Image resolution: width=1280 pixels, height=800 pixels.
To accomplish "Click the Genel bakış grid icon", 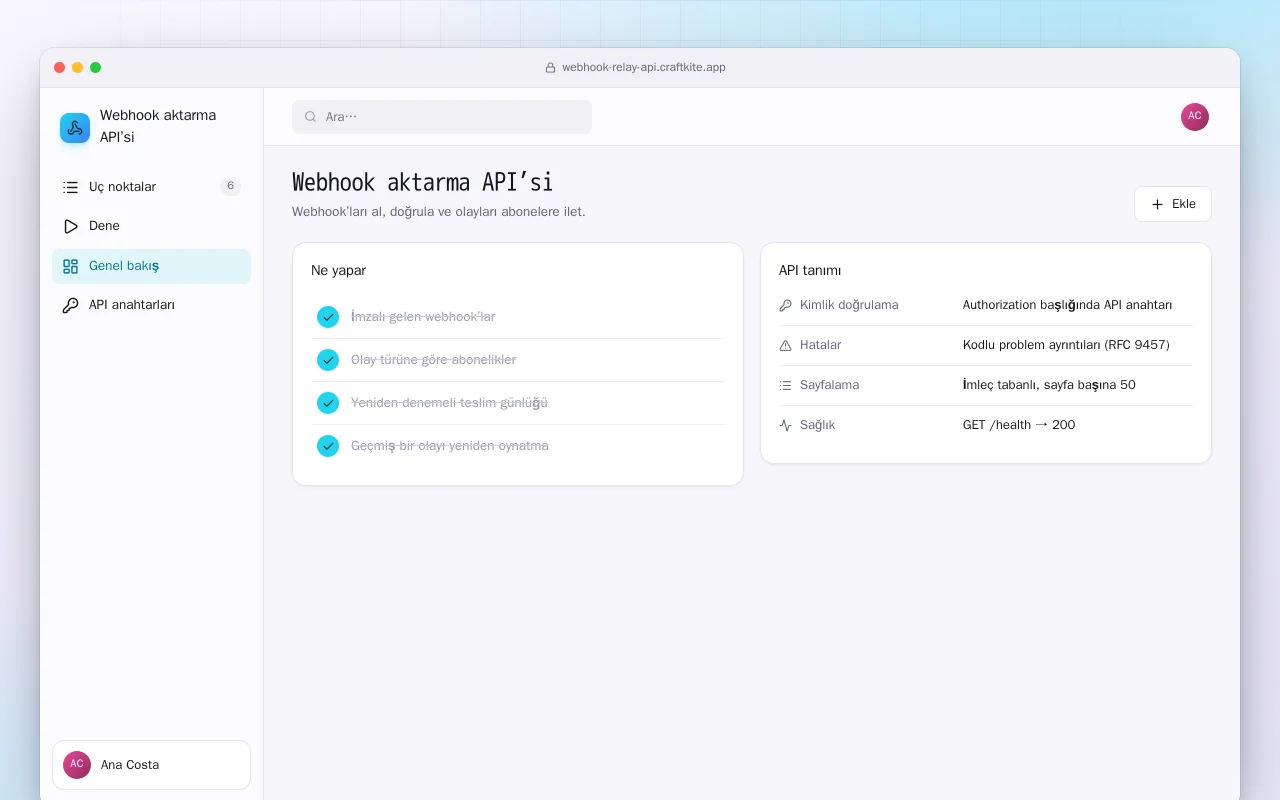I will [x=70, y=266].
